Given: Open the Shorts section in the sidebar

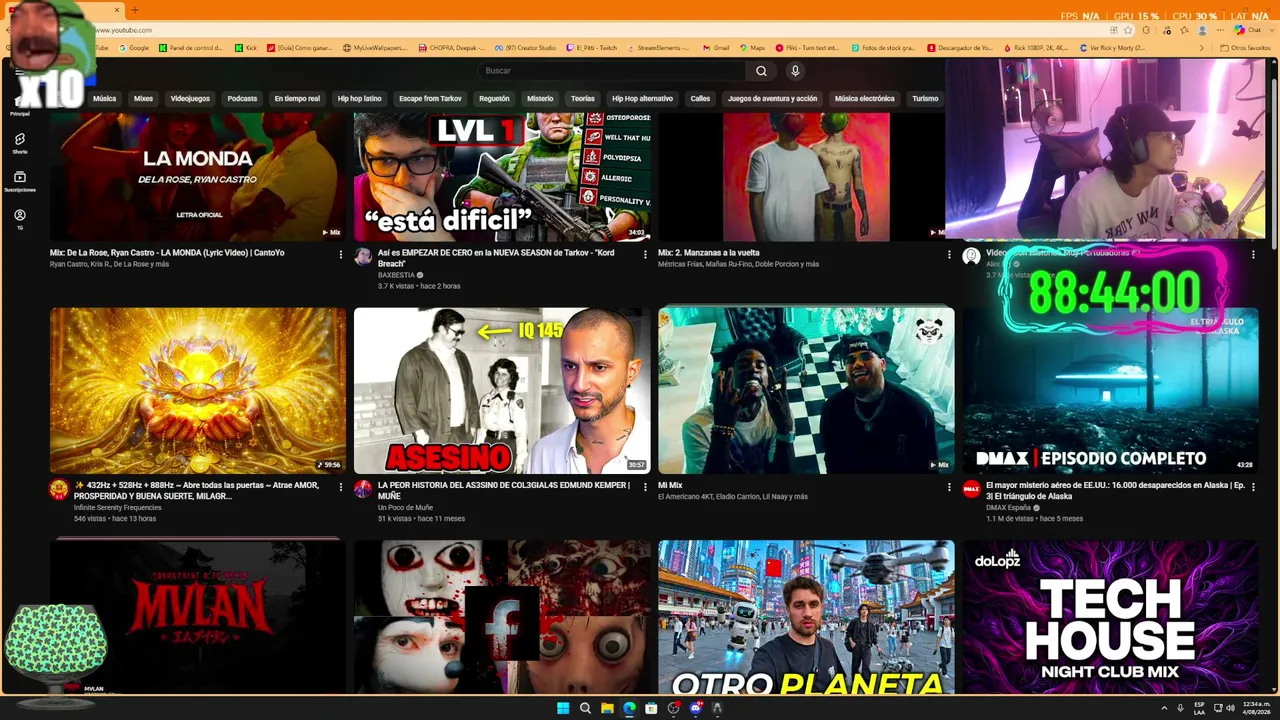Looking at the screenshot, I should (20, 143).
